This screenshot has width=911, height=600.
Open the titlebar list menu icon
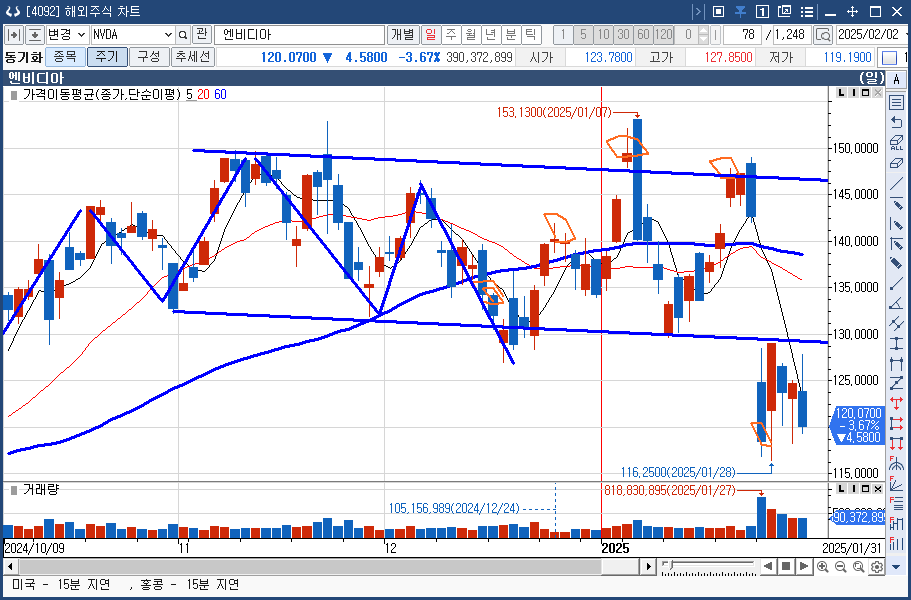click(x=806, y=12)
